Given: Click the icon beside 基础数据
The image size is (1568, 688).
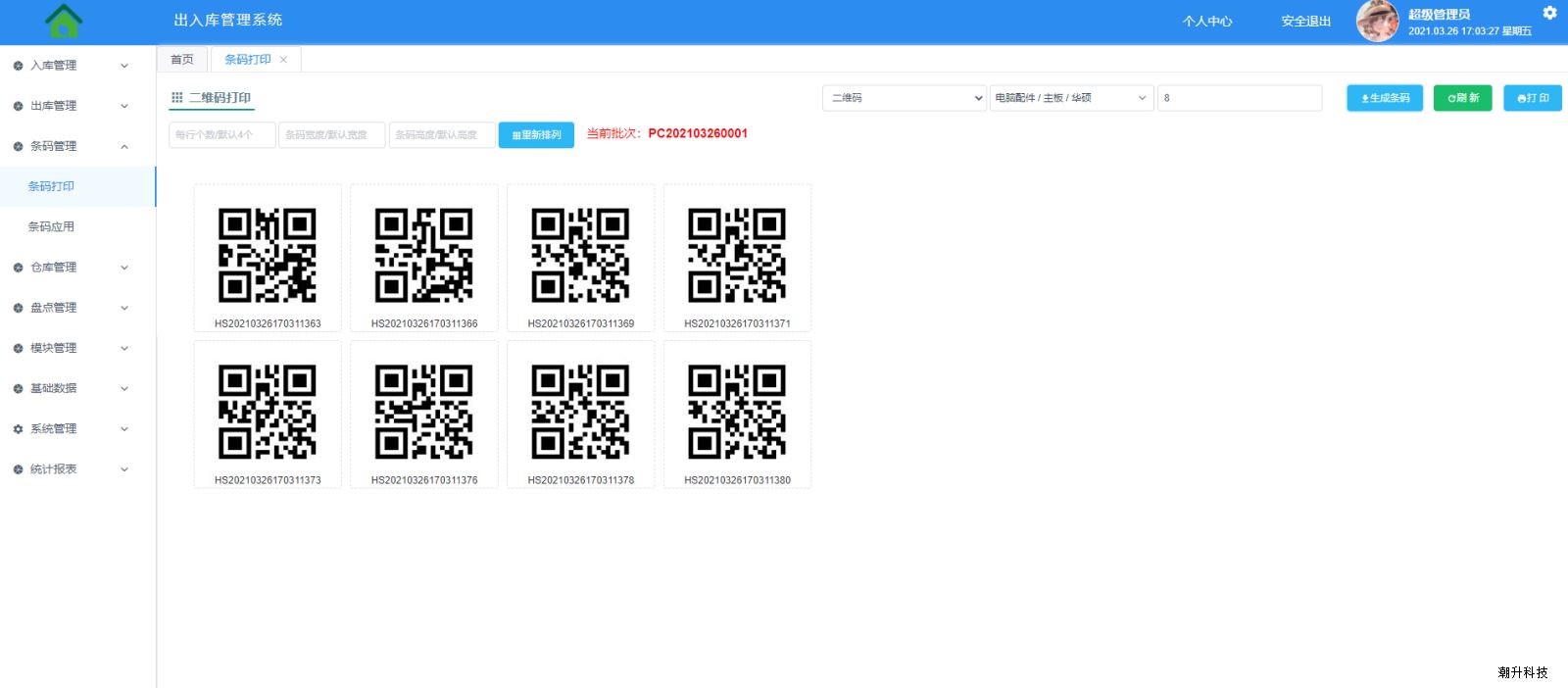Looking at the screenshot, I should click(x=18, y=389).
